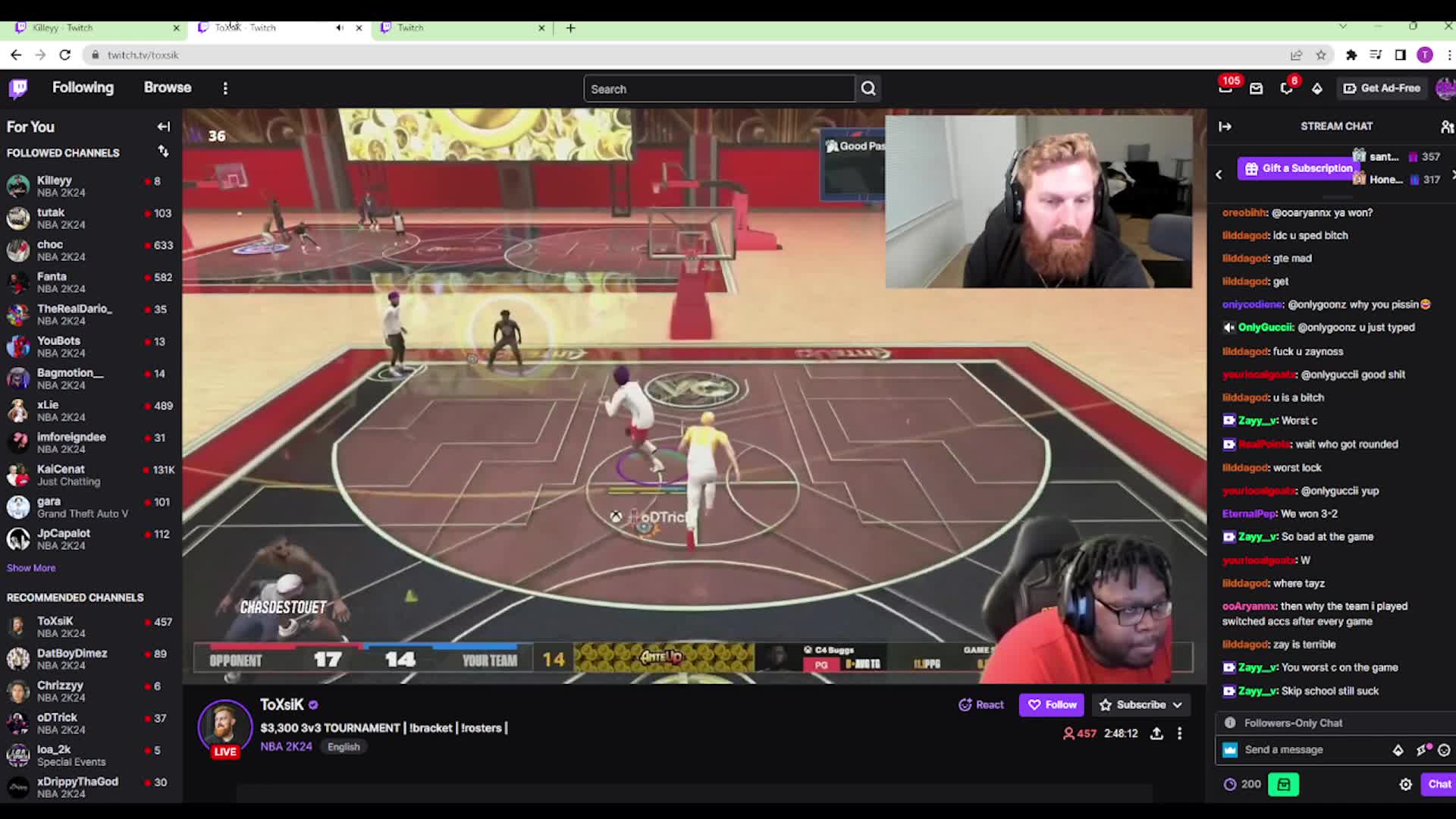1456x819 pixels.
Task: Open the notifications bell with badge
Action: coord(1287,88)
